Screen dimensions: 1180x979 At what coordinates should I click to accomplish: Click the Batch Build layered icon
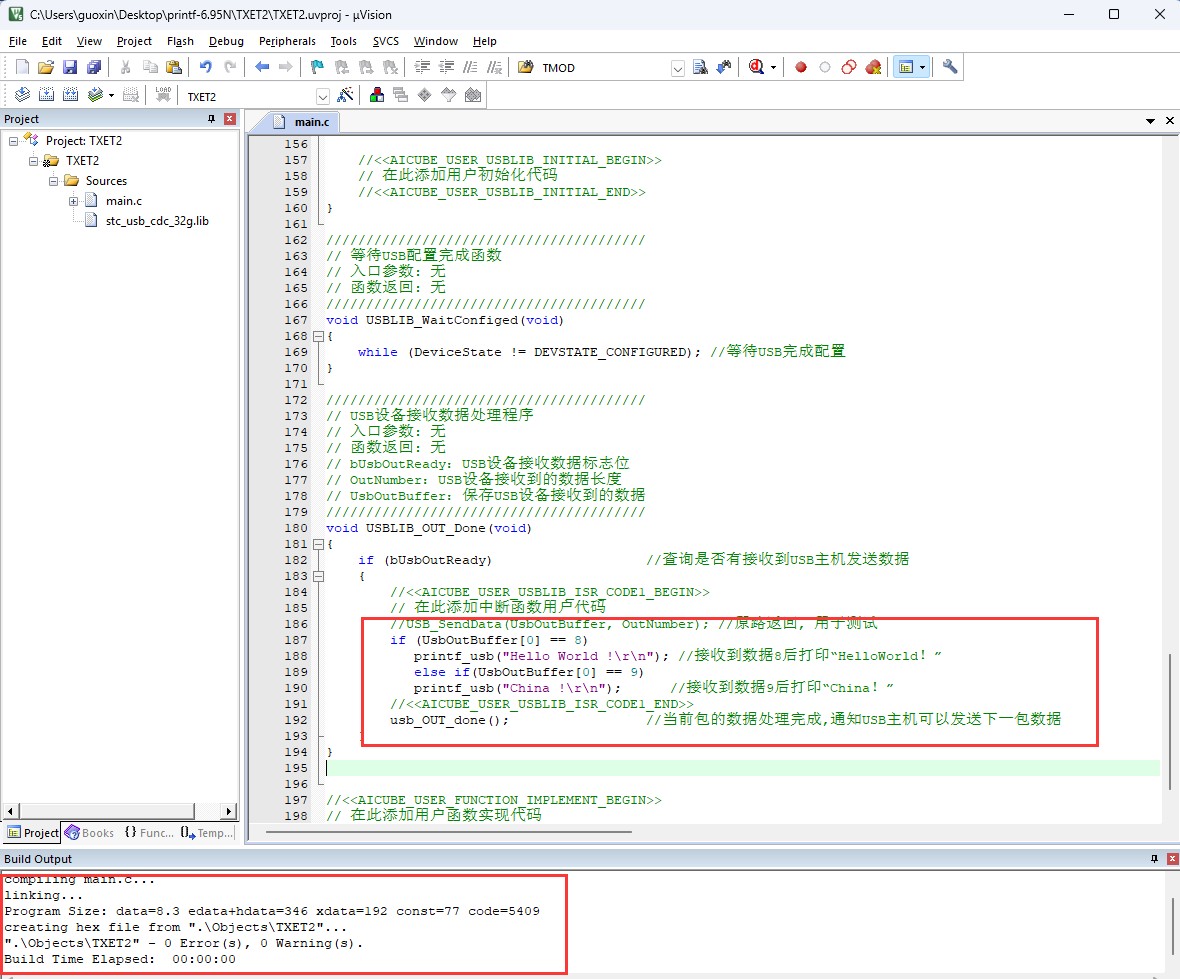(95, 95)
